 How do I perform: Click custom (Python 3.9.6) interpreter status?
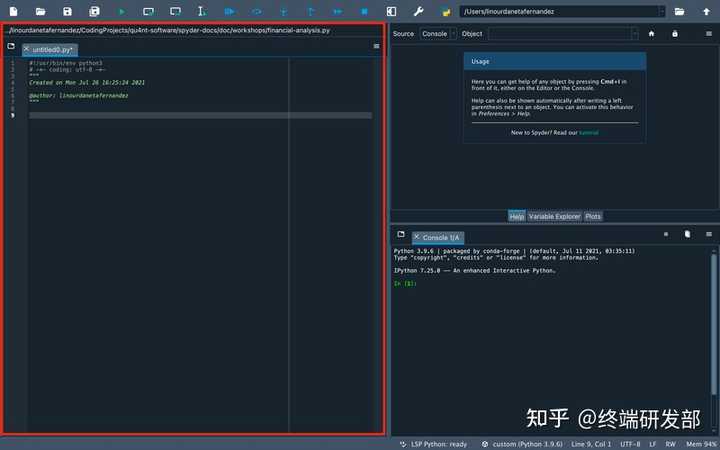522,444
